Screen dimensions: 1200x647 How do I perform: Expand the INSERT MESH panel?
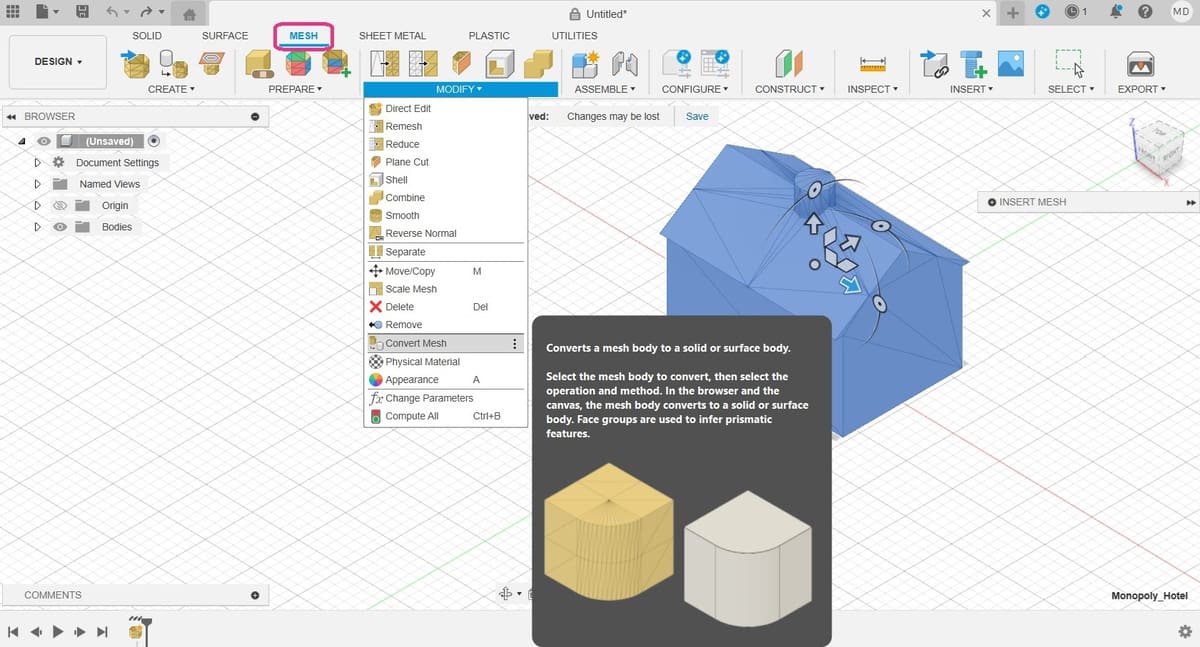[1191, 202]
